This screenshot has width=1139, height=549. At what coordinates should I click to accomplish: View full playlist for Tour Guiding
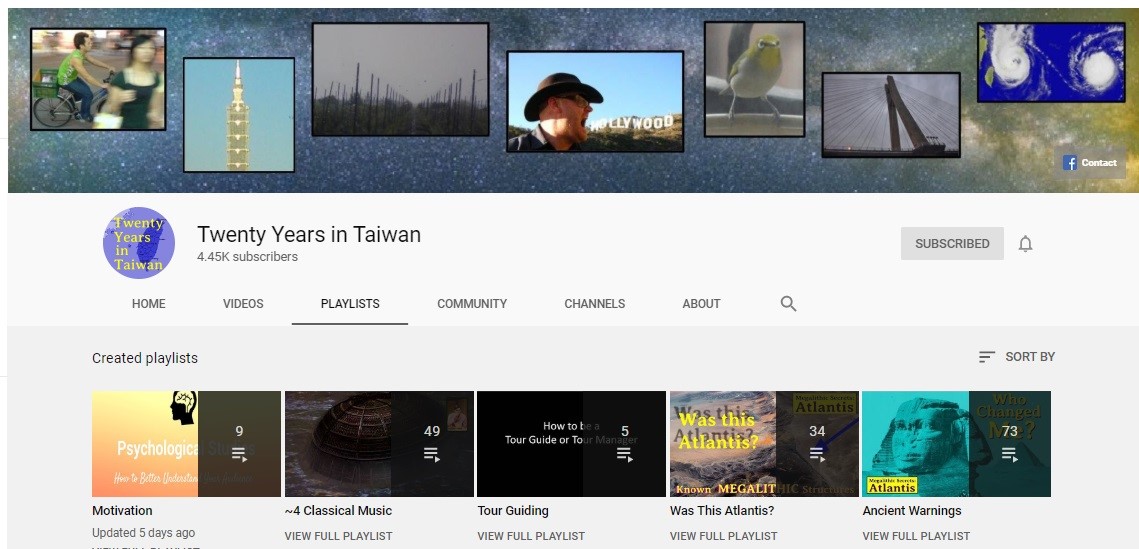pos(531,536)
